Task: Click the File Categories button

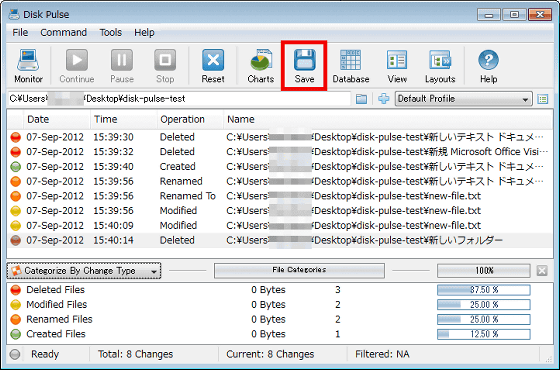Action: 299,270
